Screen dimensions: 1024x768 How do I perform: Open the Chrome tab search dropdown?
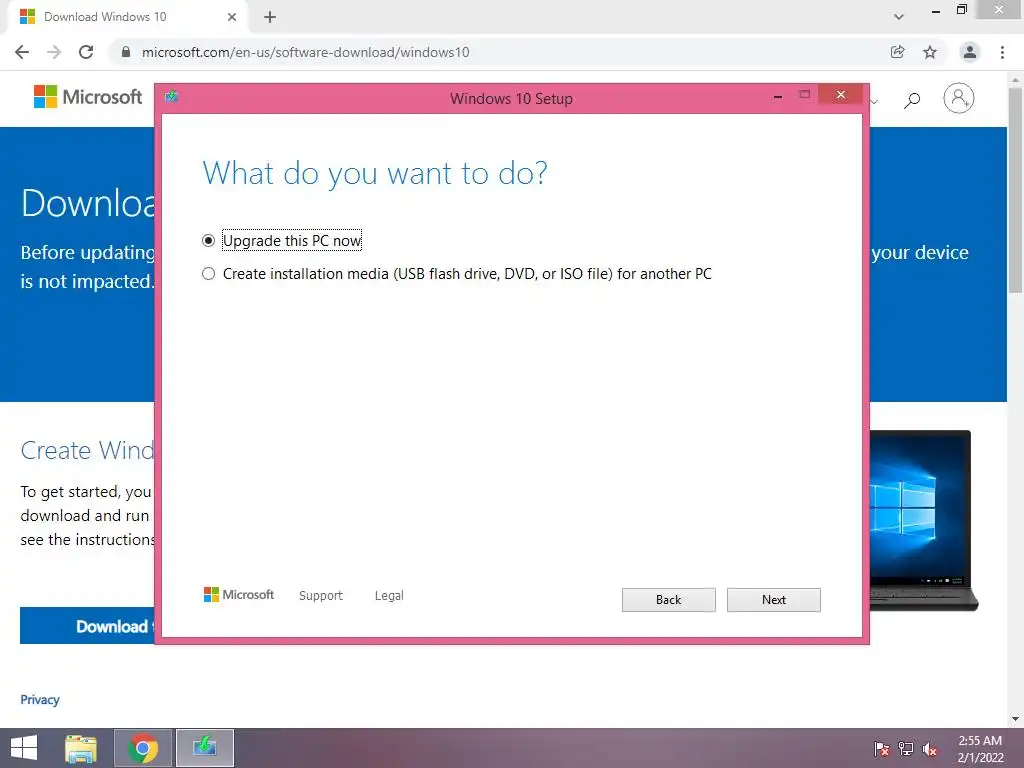point(899,17)
